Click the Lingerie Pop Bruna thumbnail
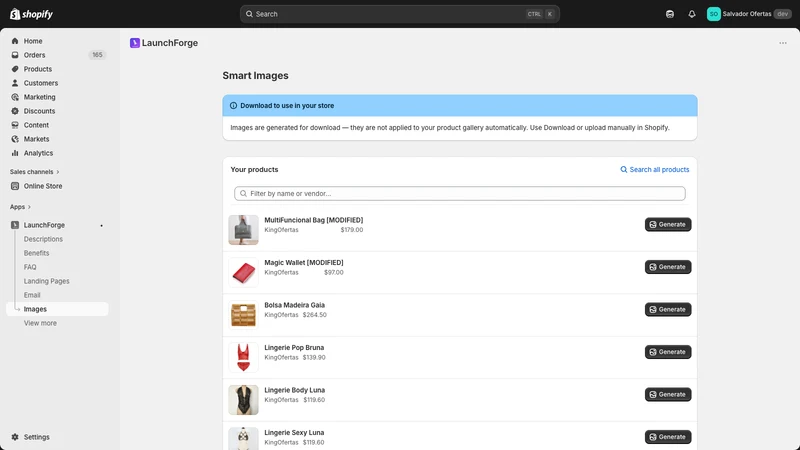 (243, 357)
